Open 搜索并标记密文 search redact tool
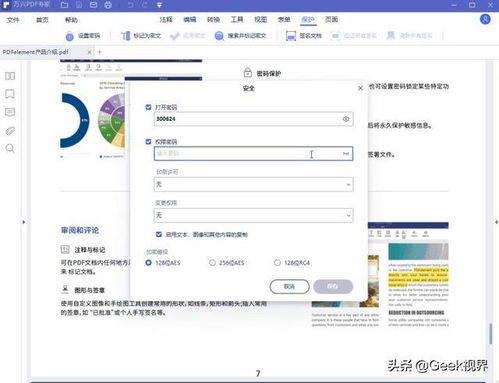Screen dimensions: 499x383 pyautogui.click(x=240, y=36)
